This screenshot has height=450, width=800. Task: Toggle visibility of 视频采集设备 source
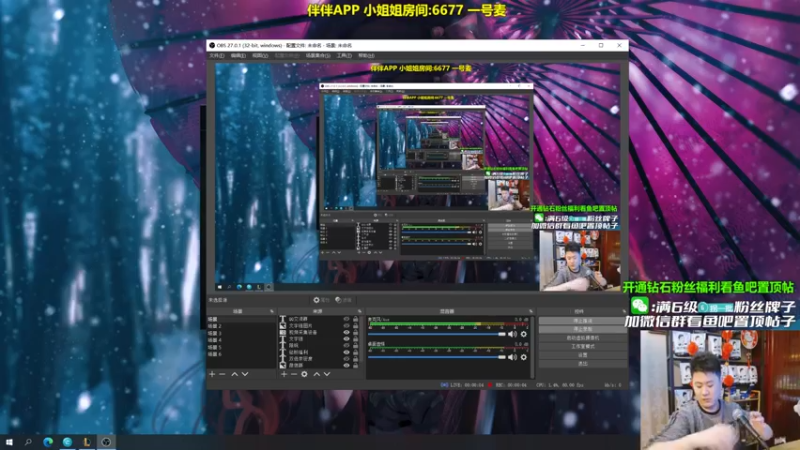coord(346,332)
